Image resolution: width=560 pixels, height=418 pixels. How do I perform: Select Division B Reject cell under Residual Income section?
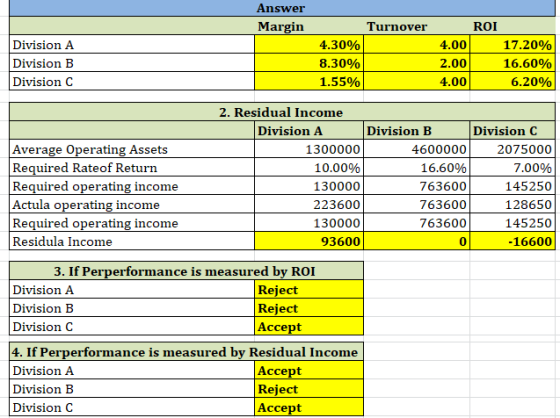[x=309, y=389]
